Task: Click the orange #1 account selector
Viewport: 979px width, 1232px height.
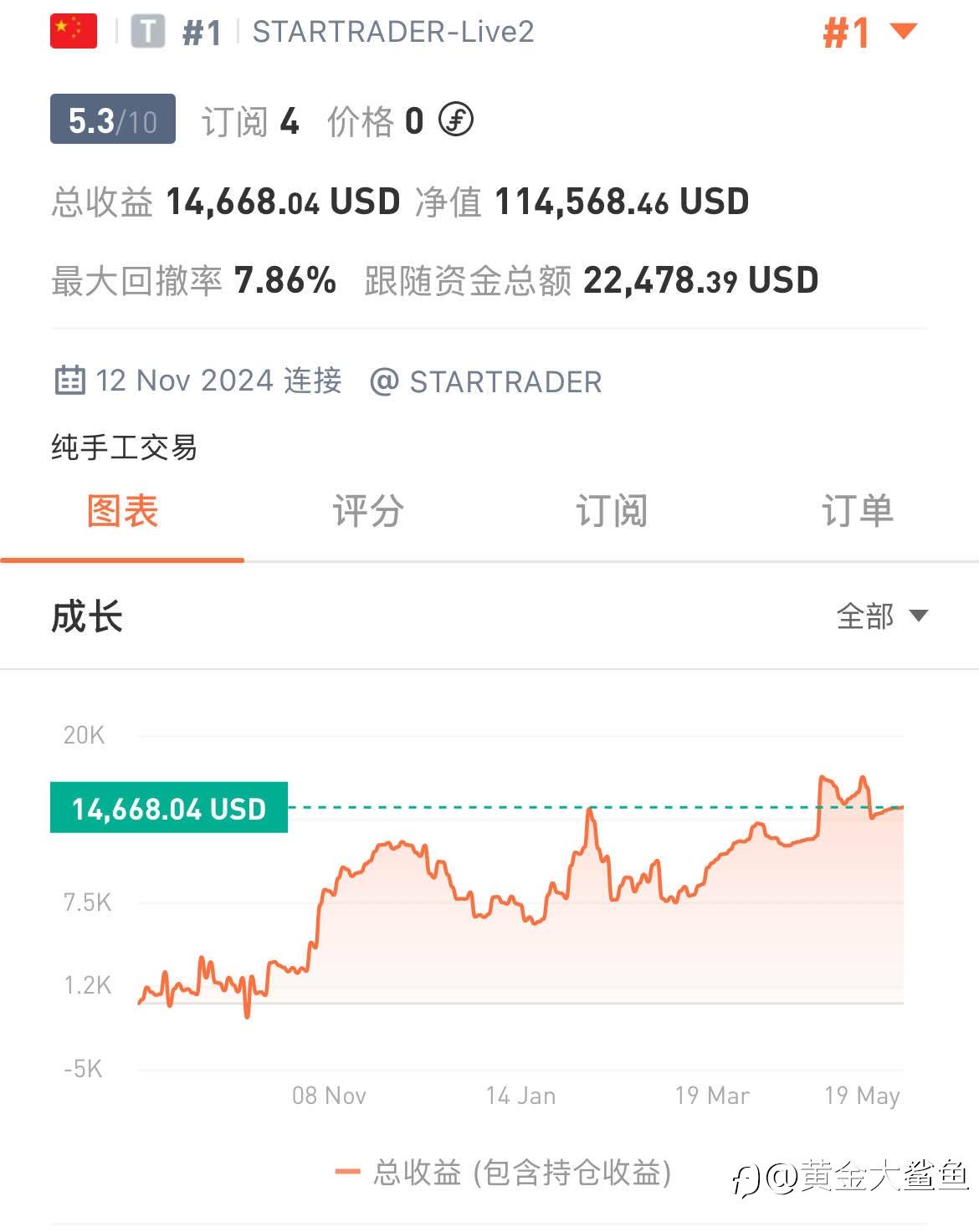Action: pos(847,33)
